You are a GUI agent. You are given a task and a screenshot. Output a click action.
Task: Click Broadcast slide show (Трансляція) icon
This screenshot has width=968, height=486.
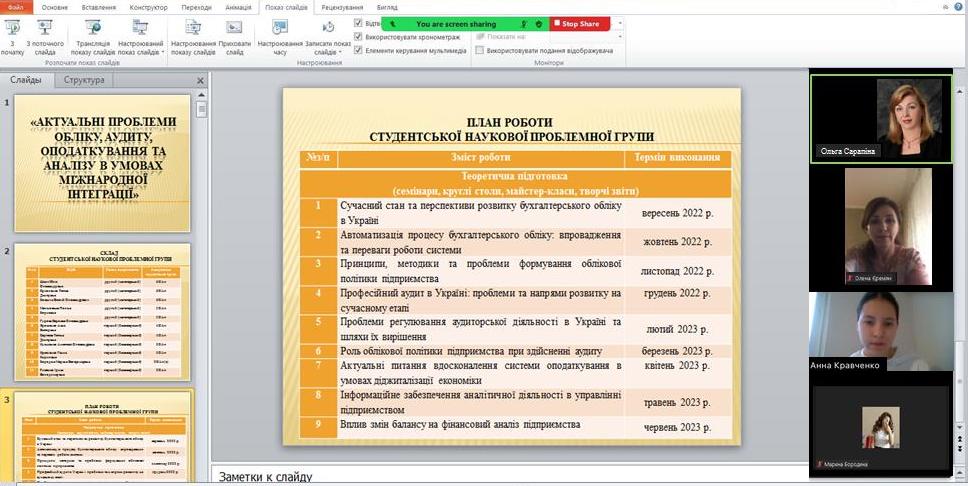click(x=93, y=28)
